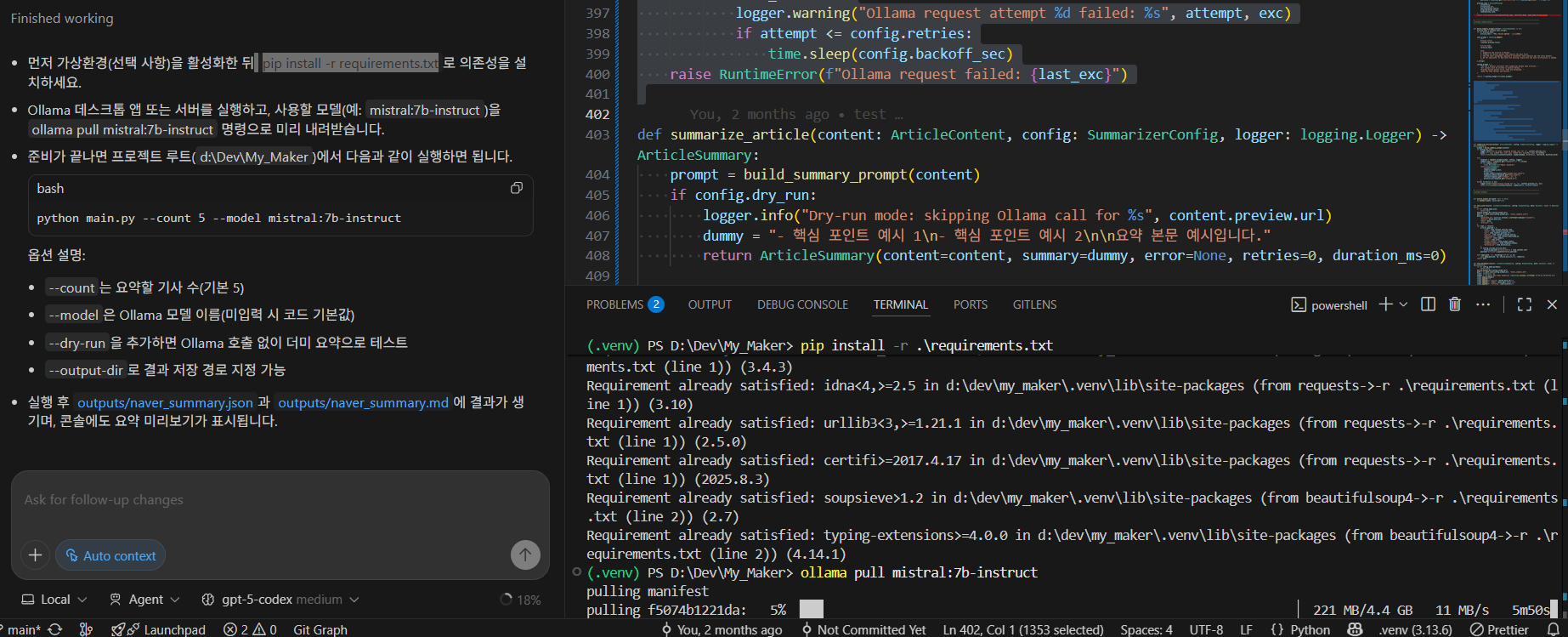Click the 'def summarize_article' function line
Image resolution: width=1568 pixels, height=637 pixels.
1041,134
